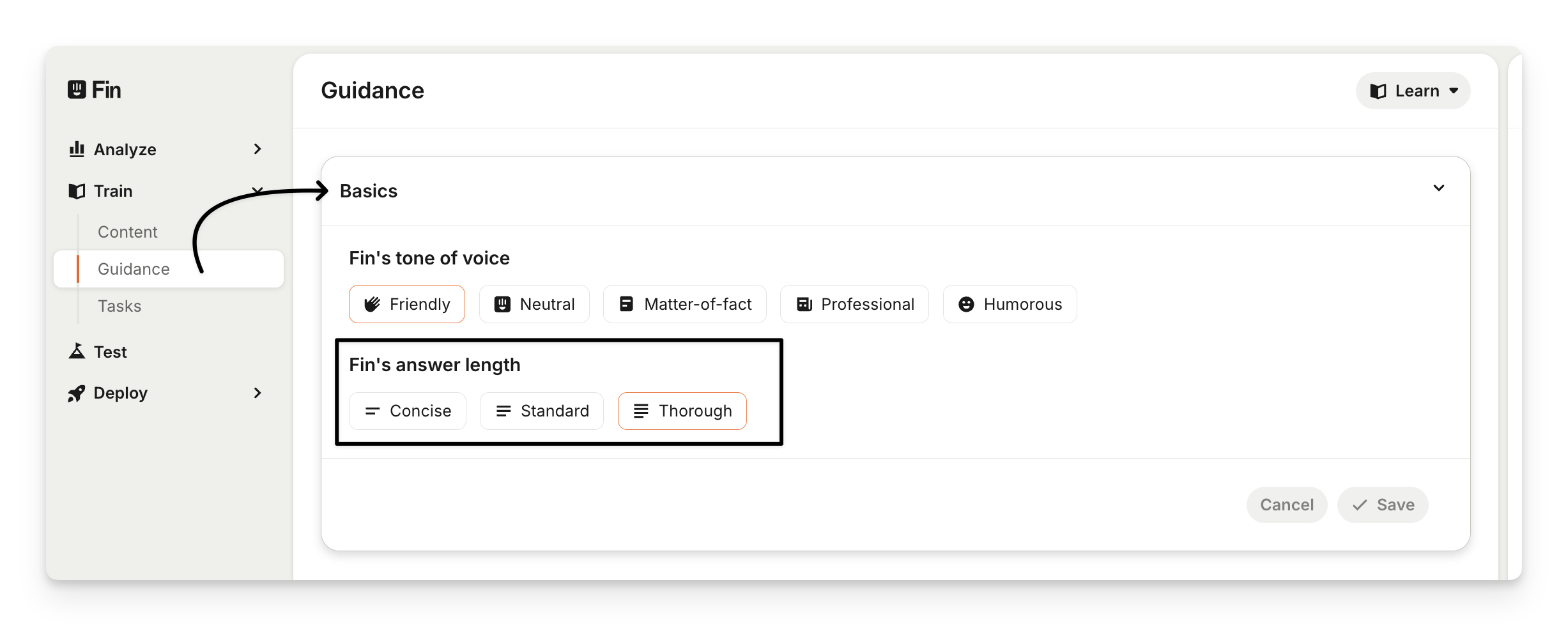Click the Friendly waving hand icon
The width and height of the screenshot is (1568, 626).
(372, 305)
